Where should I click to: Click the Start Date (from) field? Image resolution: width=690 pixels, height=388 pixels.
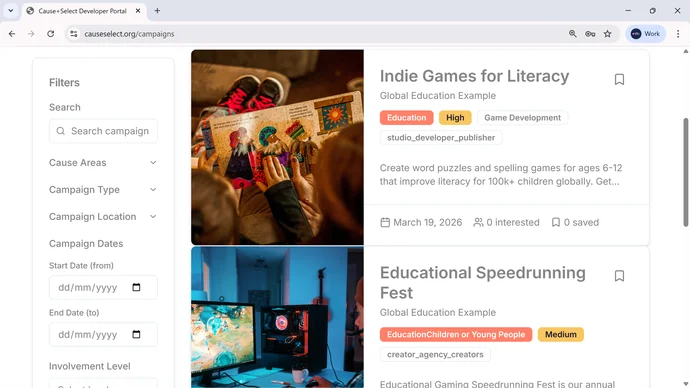103,287
